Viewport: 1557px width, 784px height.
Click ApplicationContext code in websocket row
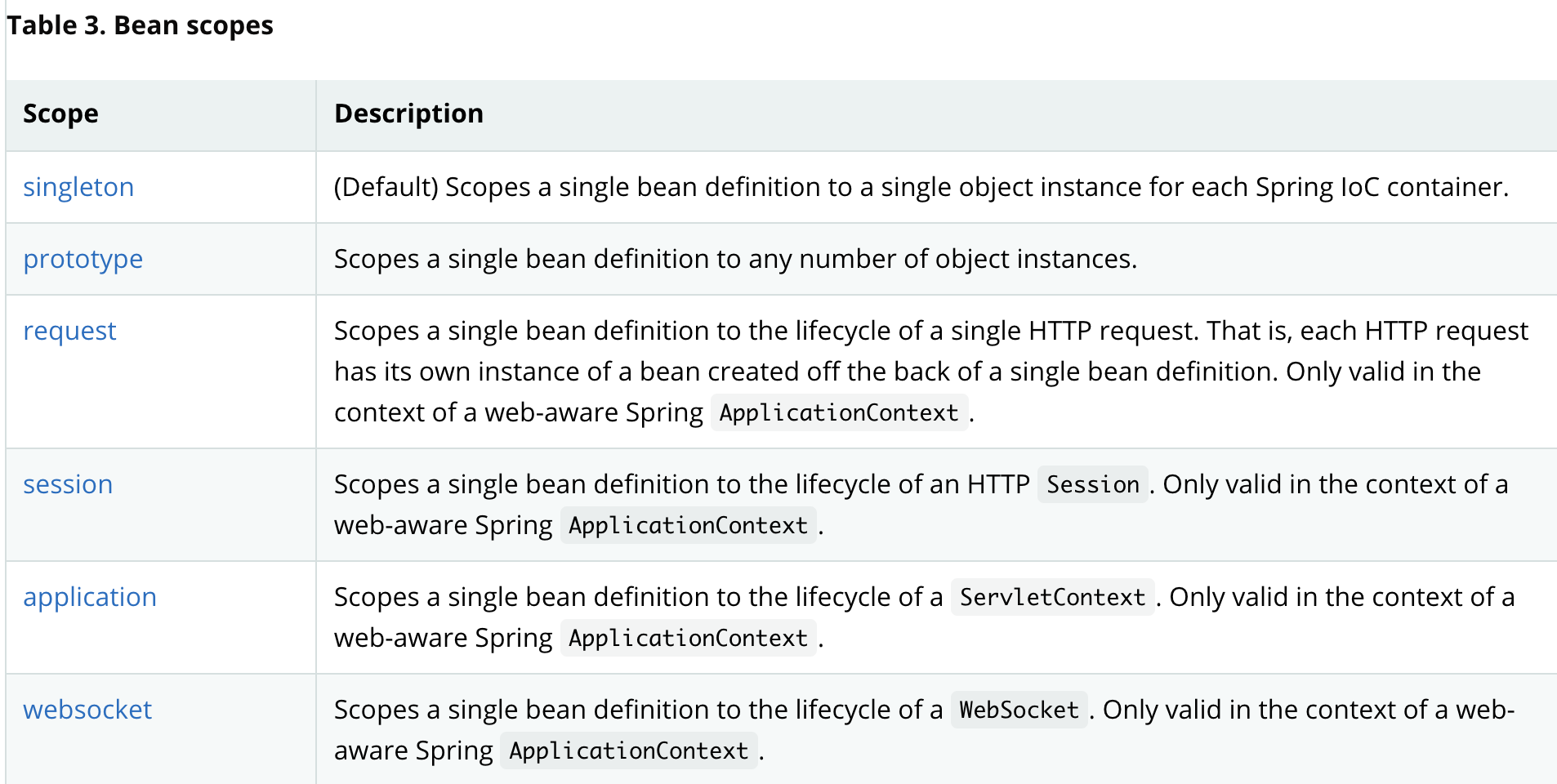[629, 751]
